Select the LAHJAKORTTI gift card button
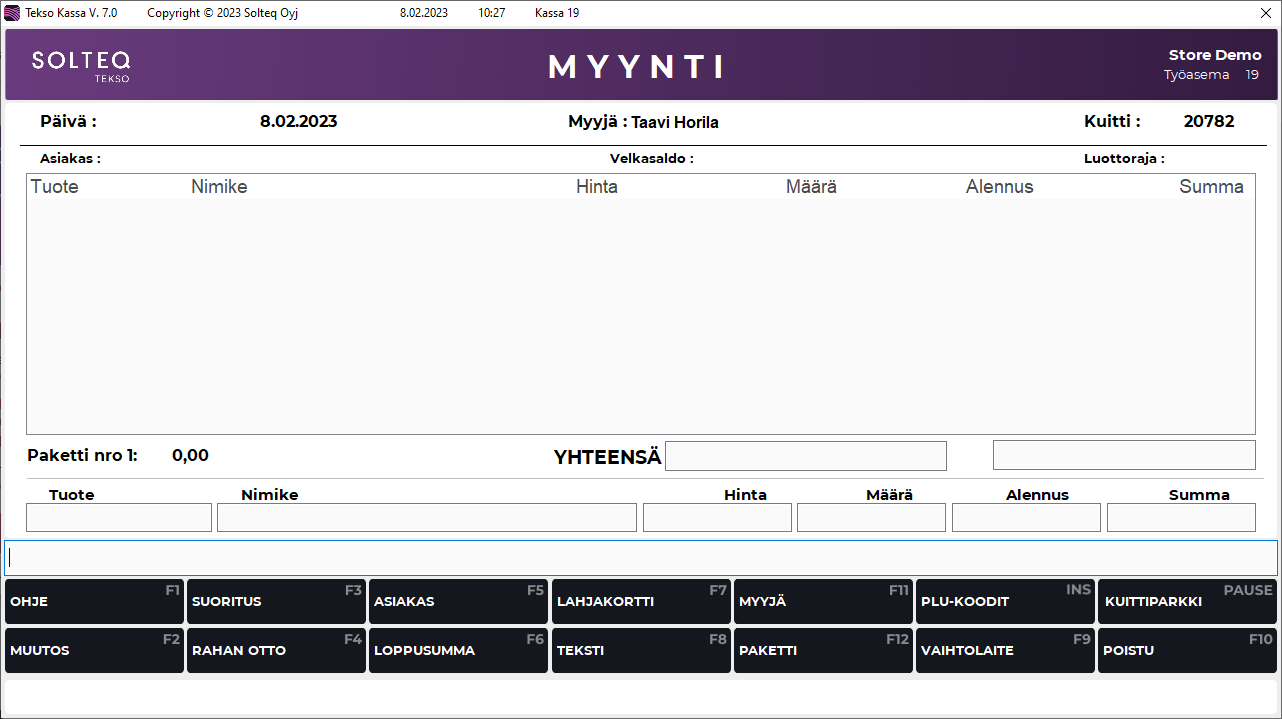 (641, 602)
